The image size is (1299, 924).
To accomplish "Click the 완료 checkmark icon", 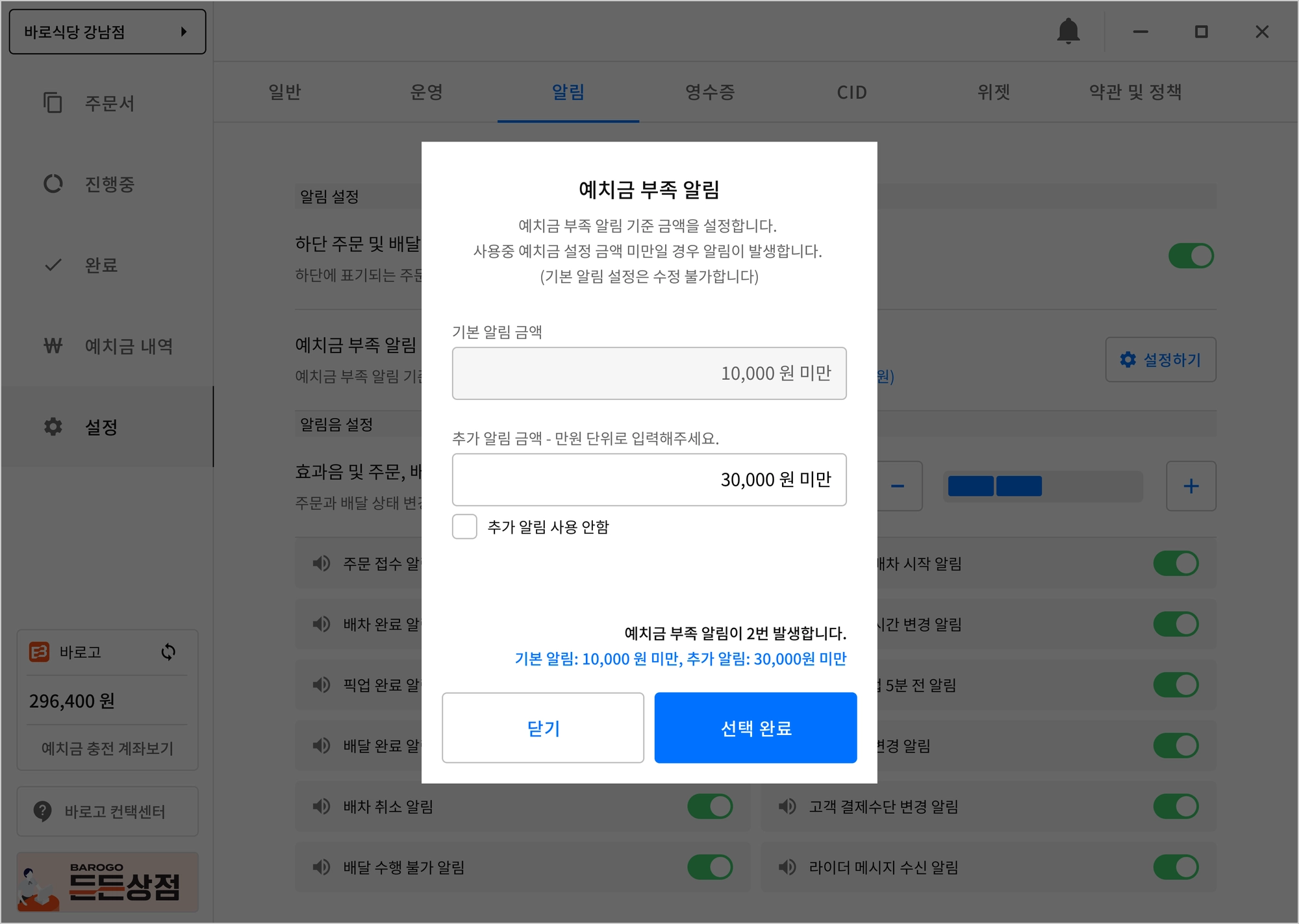I will pos(53,265).
